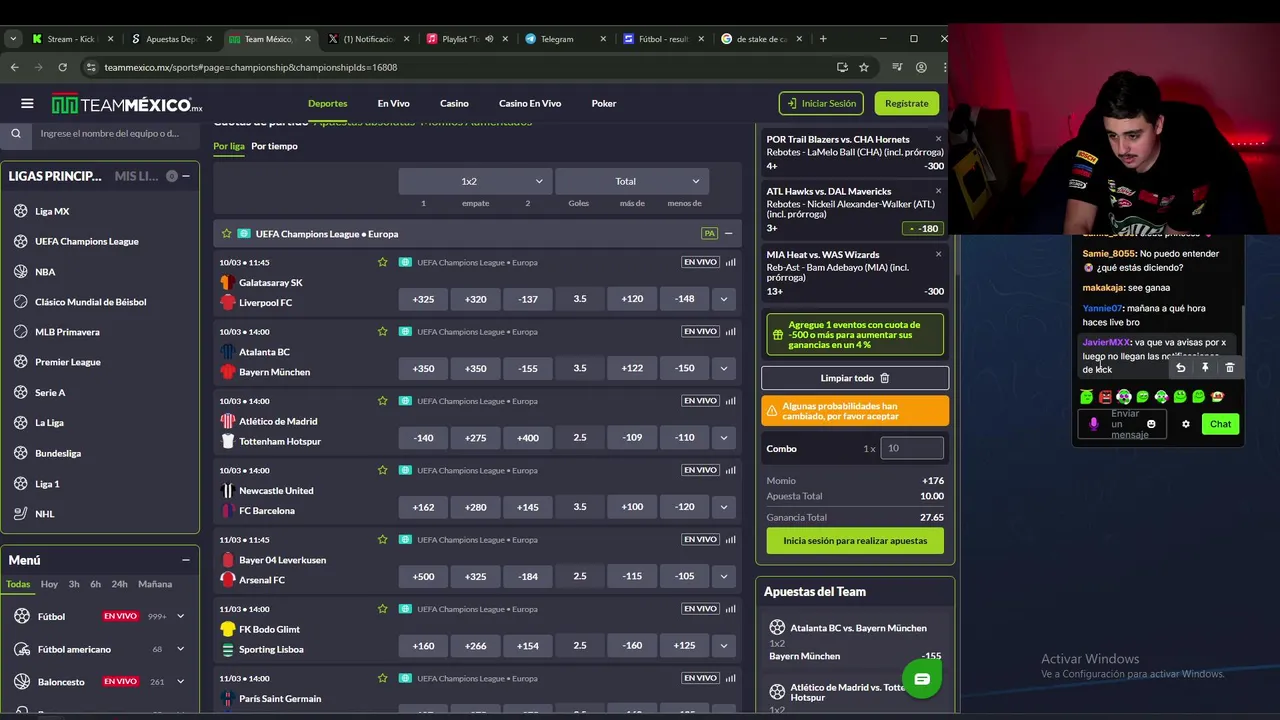
Task: Reply to JavierMXX chat message
Action: coord(1180,368)
